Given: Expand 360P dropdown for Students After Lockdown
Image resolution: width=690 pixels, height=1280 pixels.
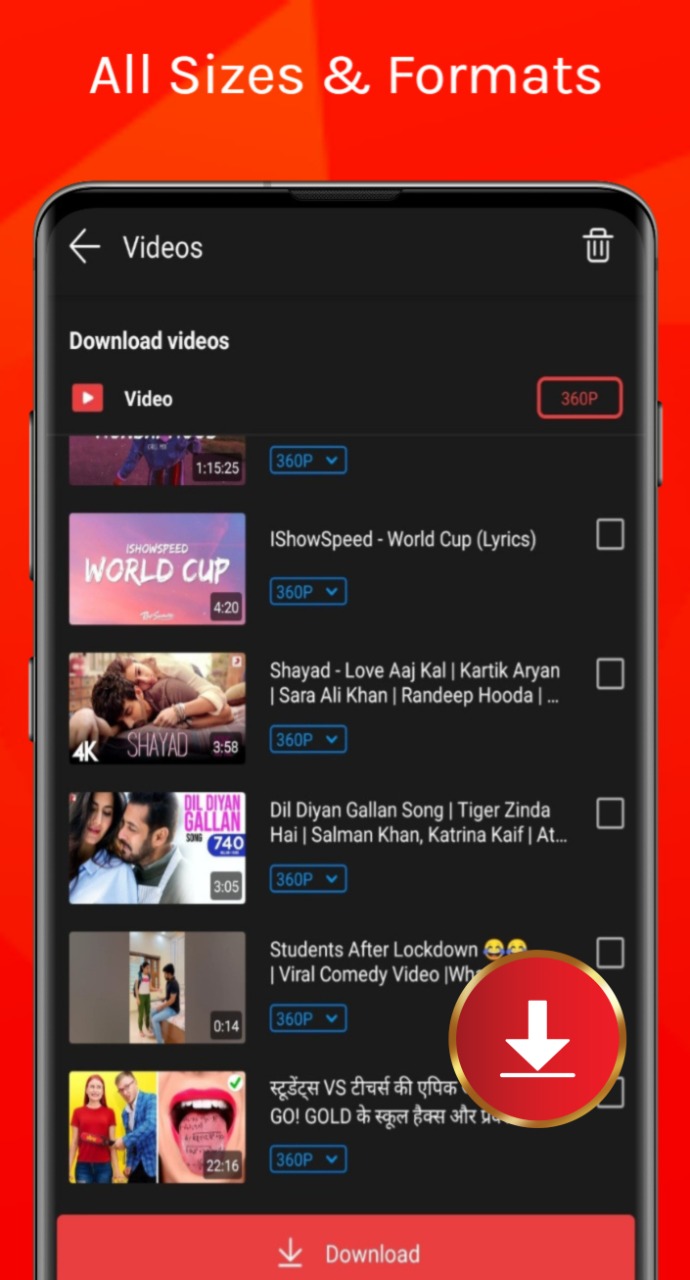Looking at the screenshot, I should tap(308, 1018).
